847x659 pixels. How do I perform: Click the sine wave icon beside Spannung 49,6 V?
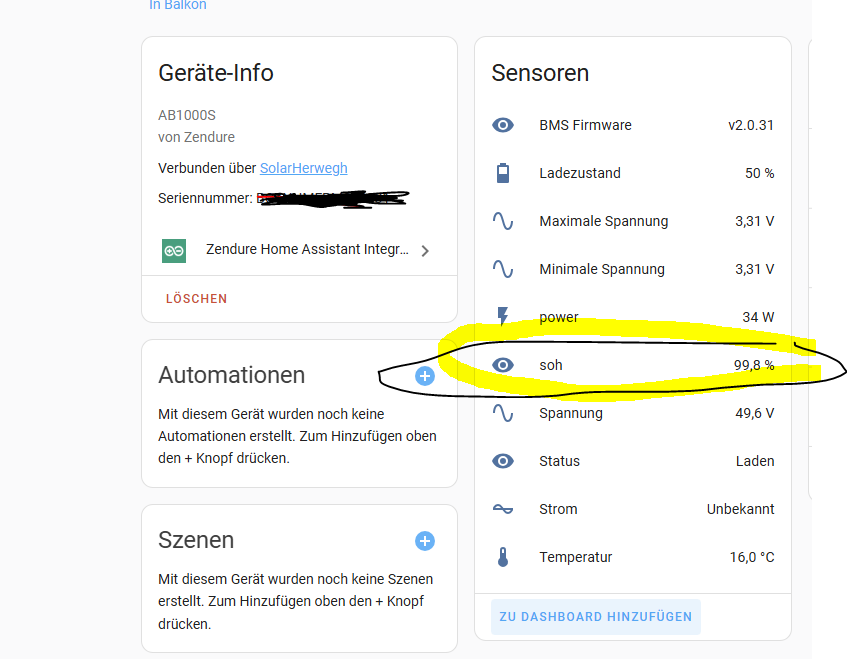tap(502, 413)
